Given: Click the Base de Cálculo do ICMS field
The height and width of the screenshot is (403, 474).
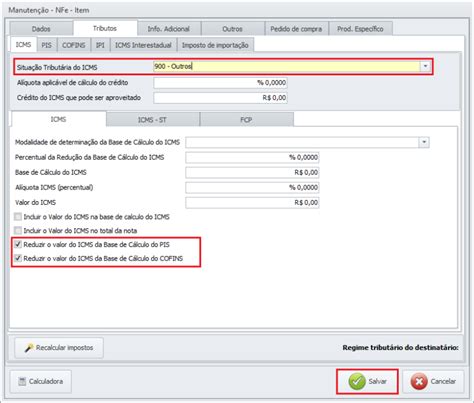Looking at the screenshot, I should tap(252, 172).
